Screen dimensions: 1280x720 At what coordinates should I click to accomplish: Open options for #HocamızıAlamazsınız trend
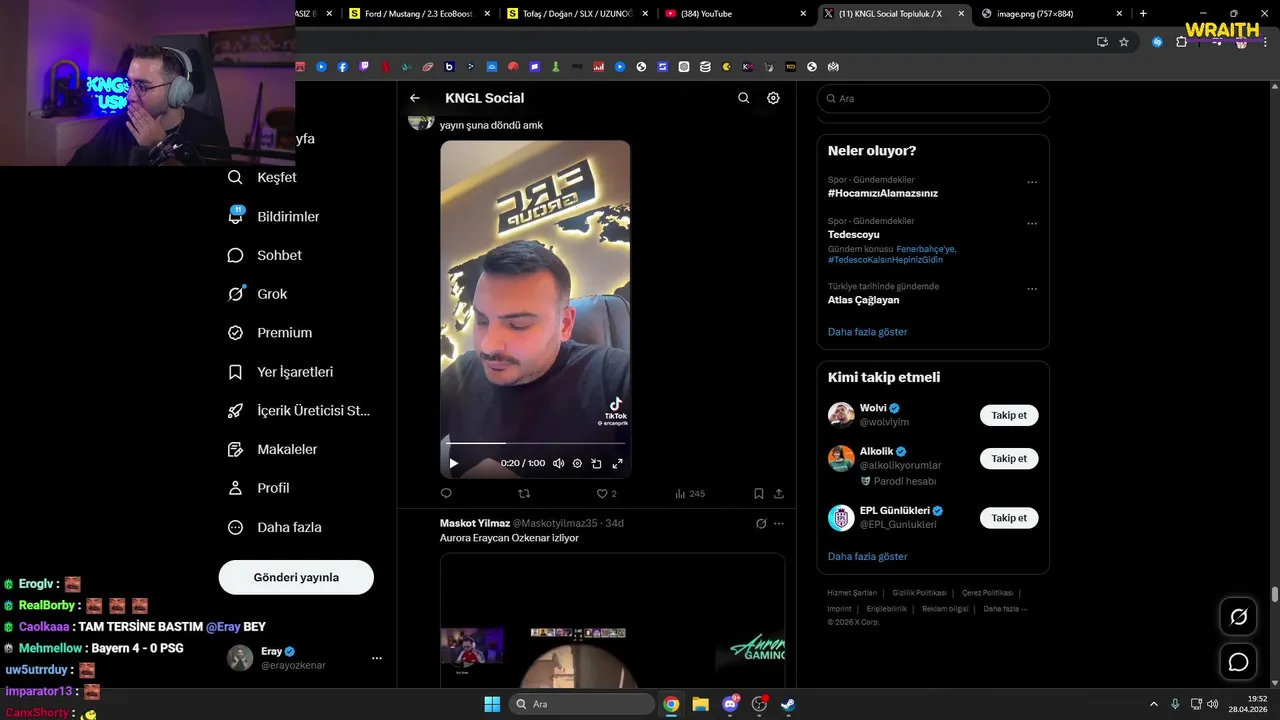[x=1032, y=182]
